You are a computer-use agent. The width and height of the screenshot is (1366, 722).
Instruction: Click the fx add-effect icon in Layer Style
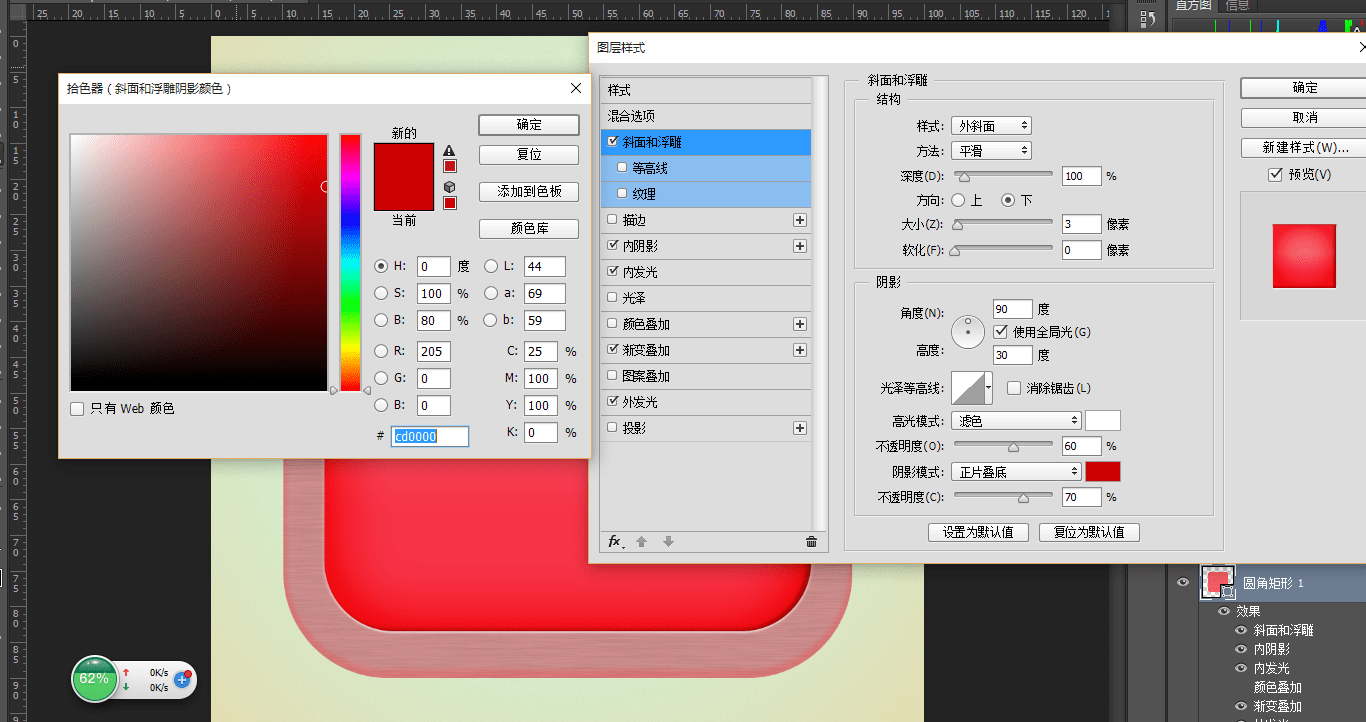tap(615, 542)
